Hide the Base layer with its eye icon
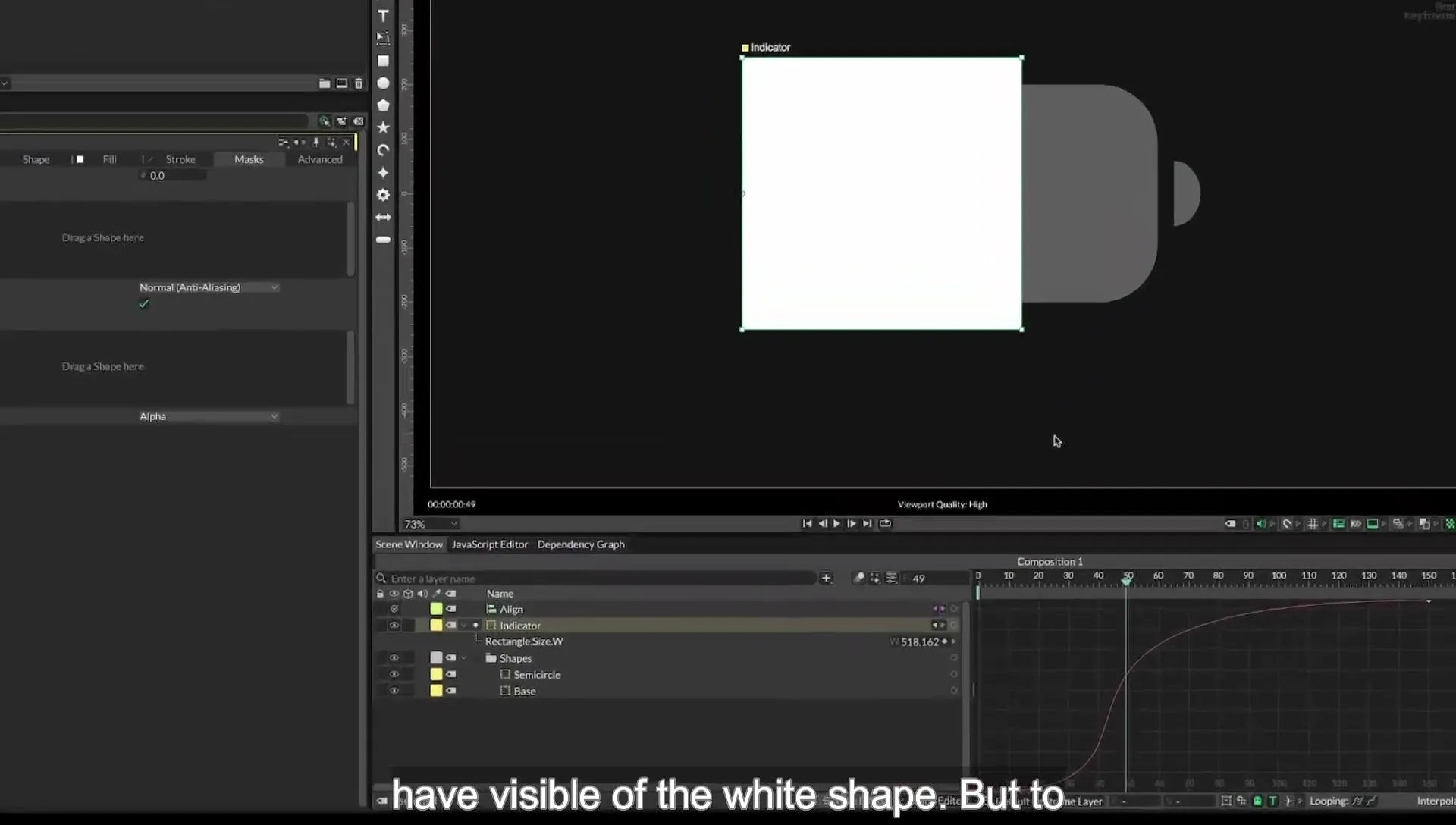This screenshot has height=825, width=1456. pos(394,691)
